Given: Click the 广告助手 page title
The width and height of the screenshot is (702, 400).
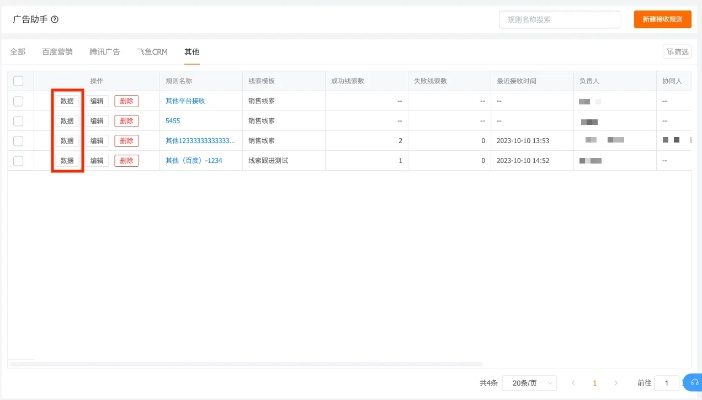Looking at the screenshot, I should pyautogui.click(x=30, y=19).
